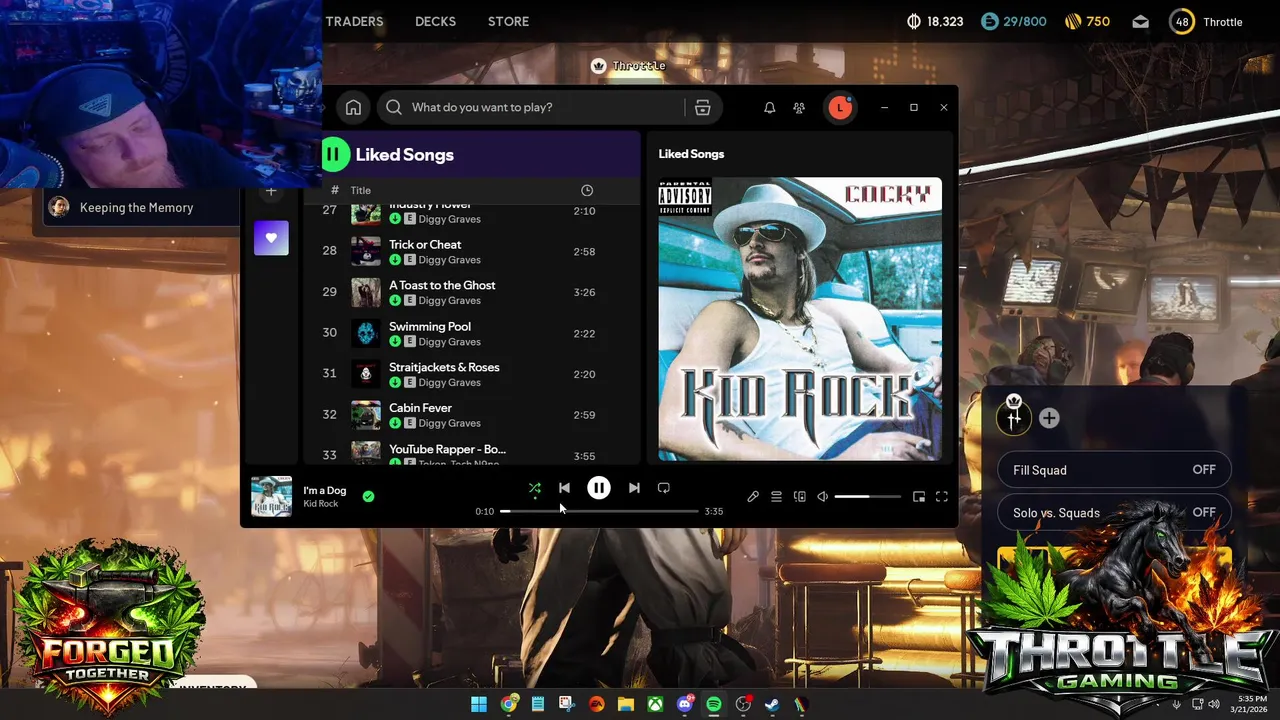Open the STORE tab in the game

coord(508,21)
